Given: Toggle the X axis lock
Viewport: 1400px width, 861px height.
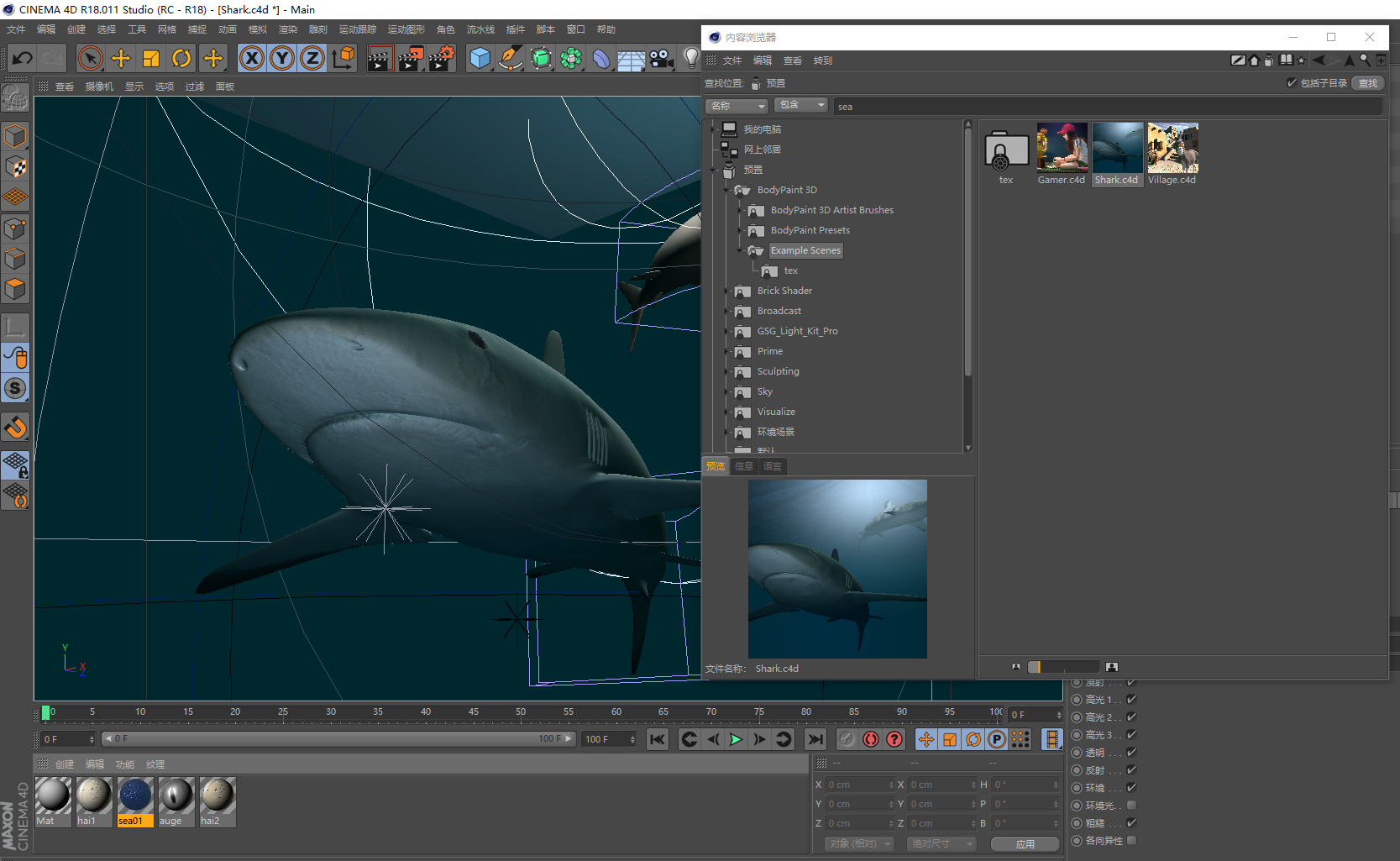Looking at the screenshot, I should click(252, 58).
